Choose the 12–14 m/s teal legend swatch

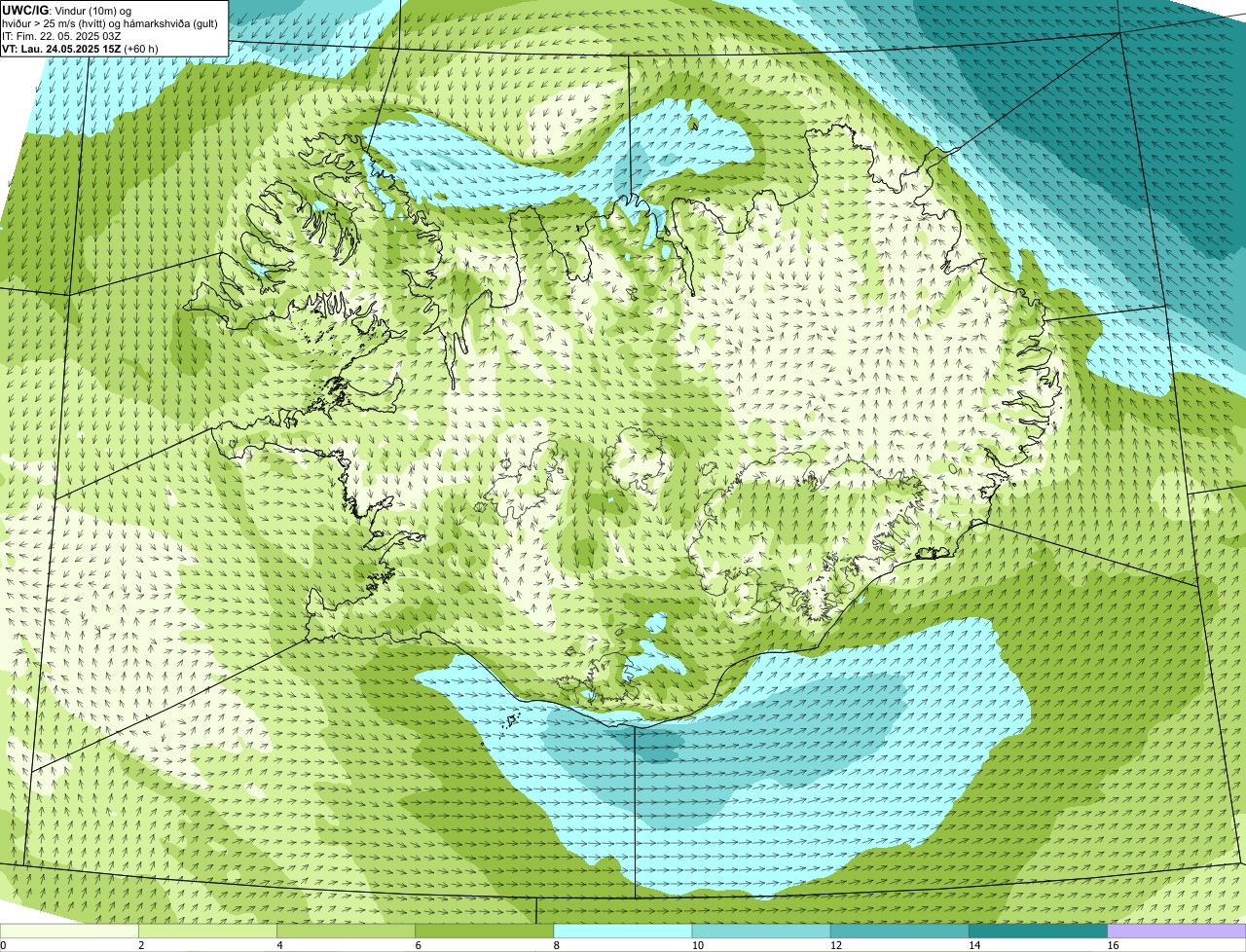(899, 932)
